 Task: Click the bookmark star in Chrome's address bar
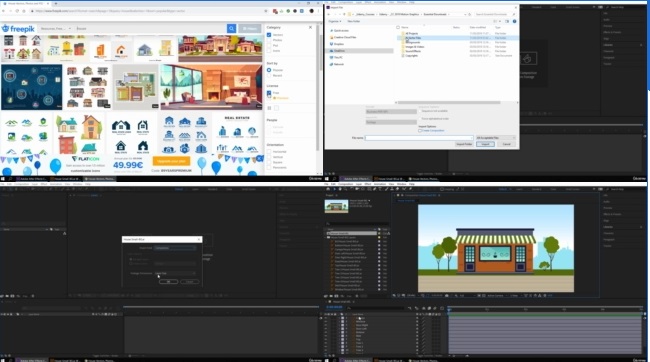266,11
